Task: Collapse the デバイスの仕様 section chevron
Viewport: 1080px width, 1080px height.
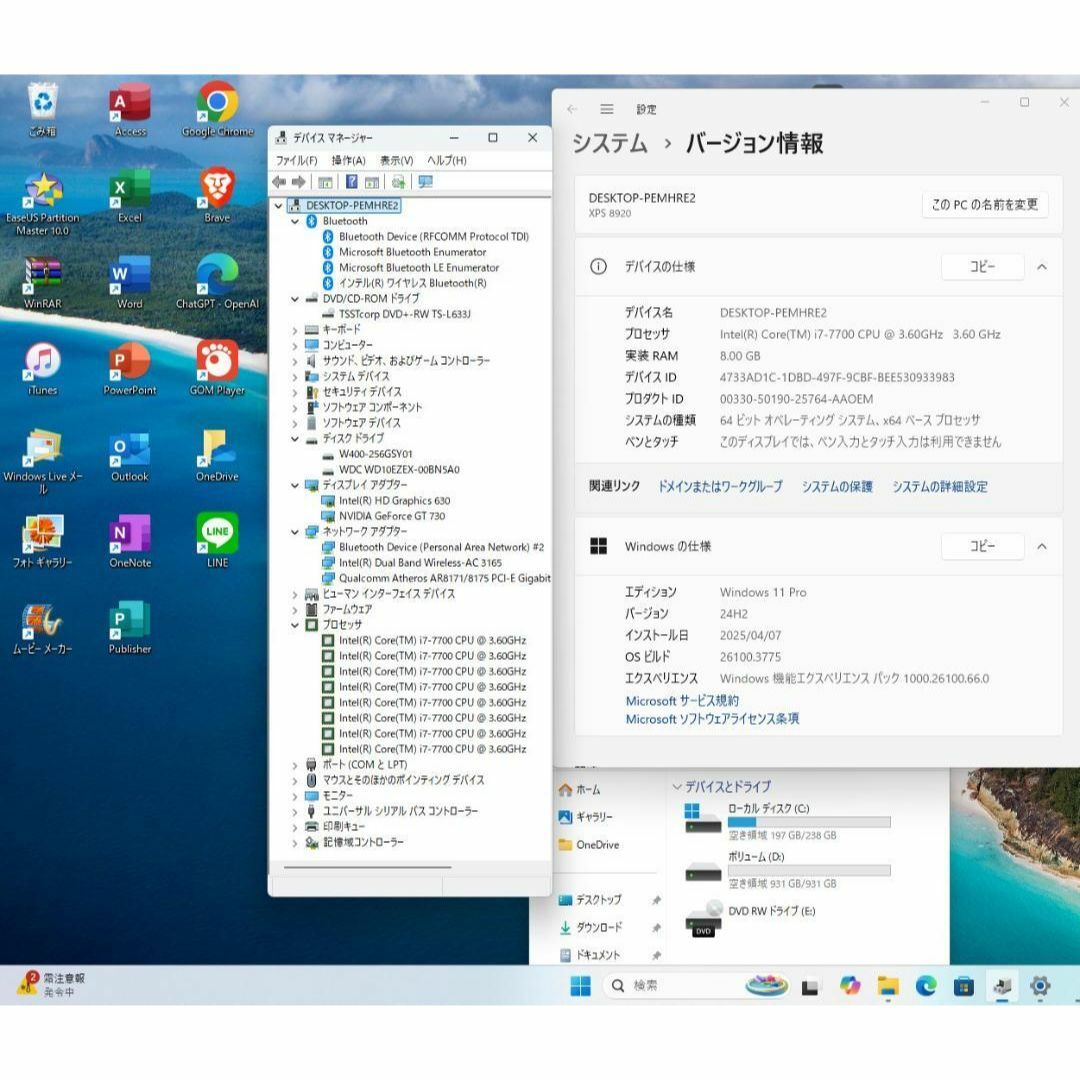Action: (1042, 267)
